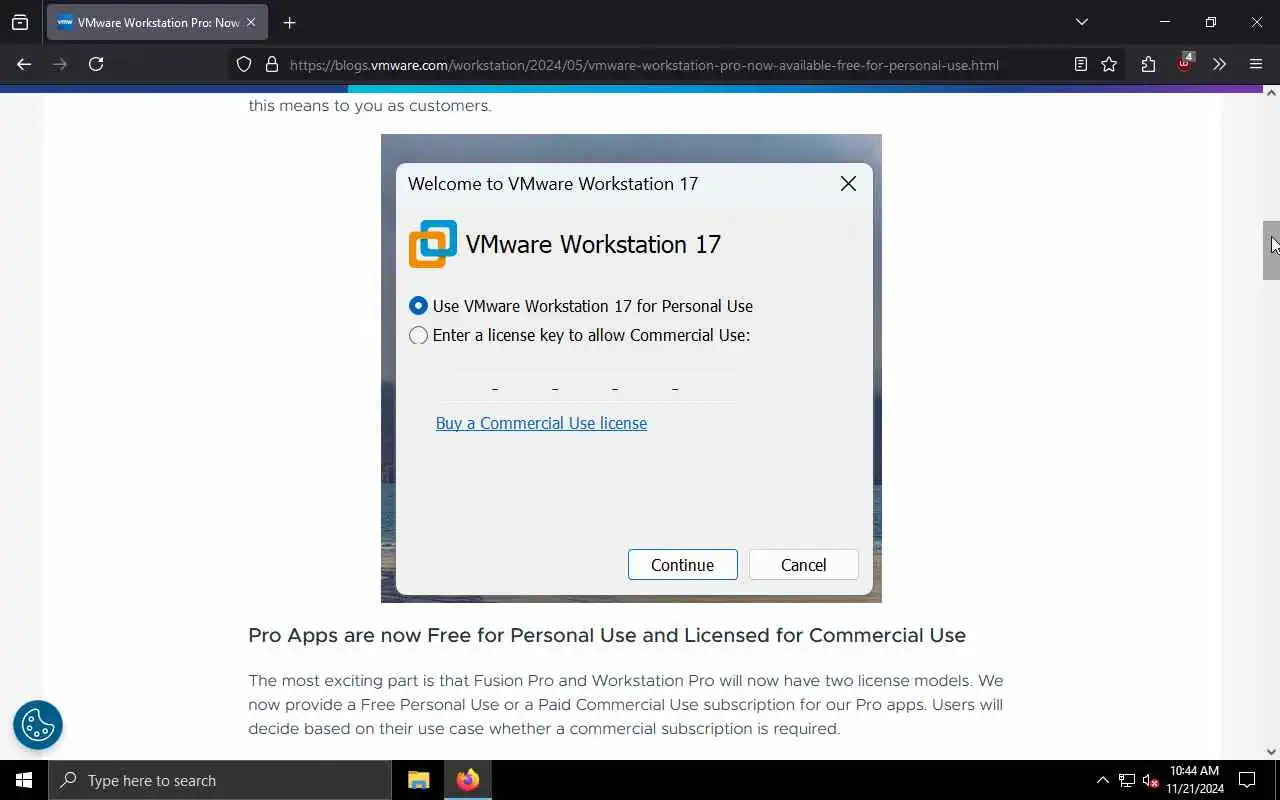Bookmark this page with star icon
This screenshot has width=1280, height=800.
click(1109, 64)
